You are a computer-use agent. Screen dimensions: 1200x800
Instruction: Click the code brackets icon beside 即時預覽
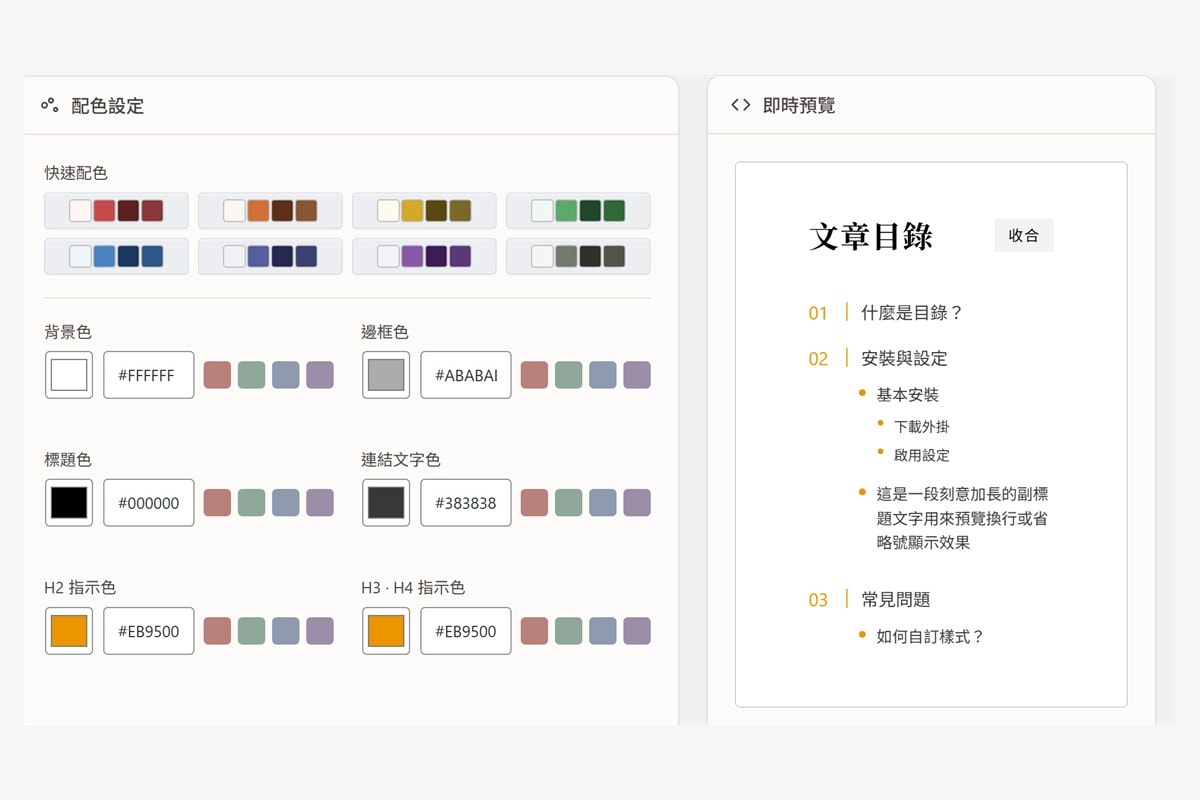tap(740, 104)
